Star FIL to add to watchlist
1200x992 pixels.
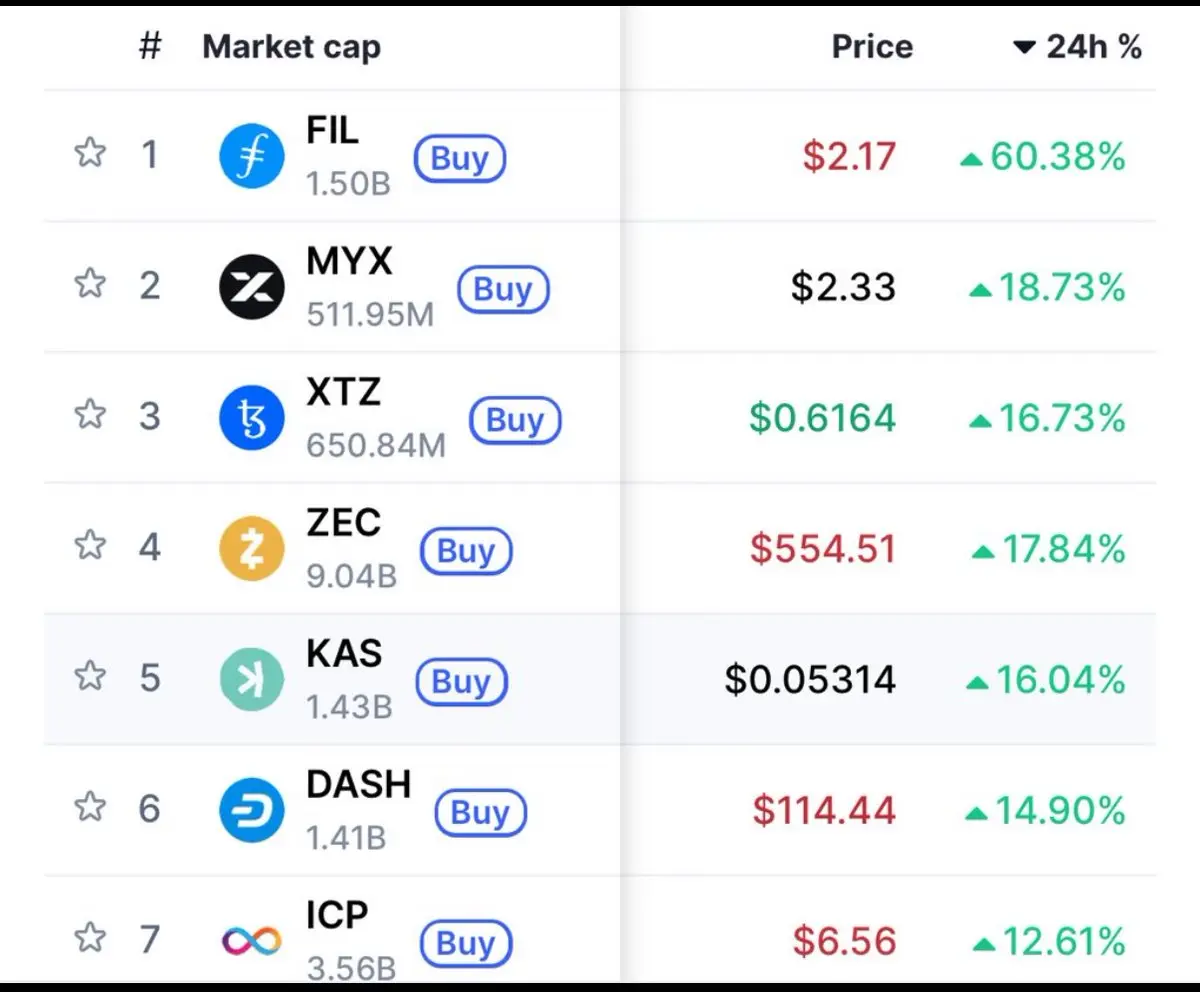90,154
